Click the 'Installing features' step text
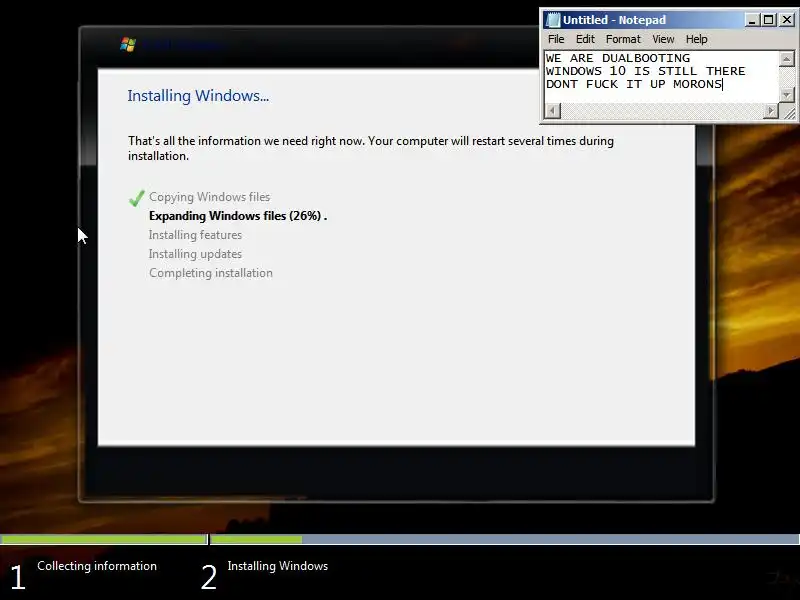Viewport: 800px width, 600px height. pos(195,235)
